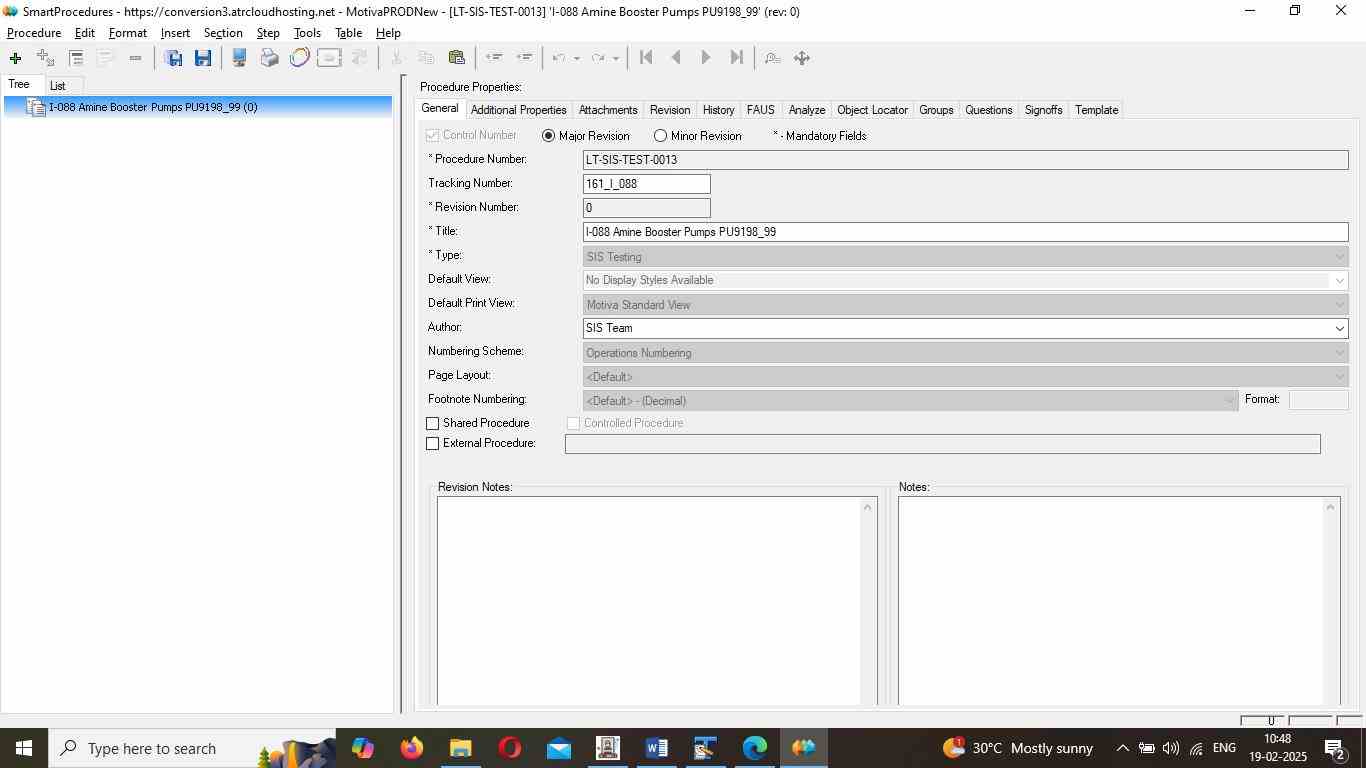Open File Explorer from the taskbar
The height and width of the screenshot is (768, 1366).
460,748
